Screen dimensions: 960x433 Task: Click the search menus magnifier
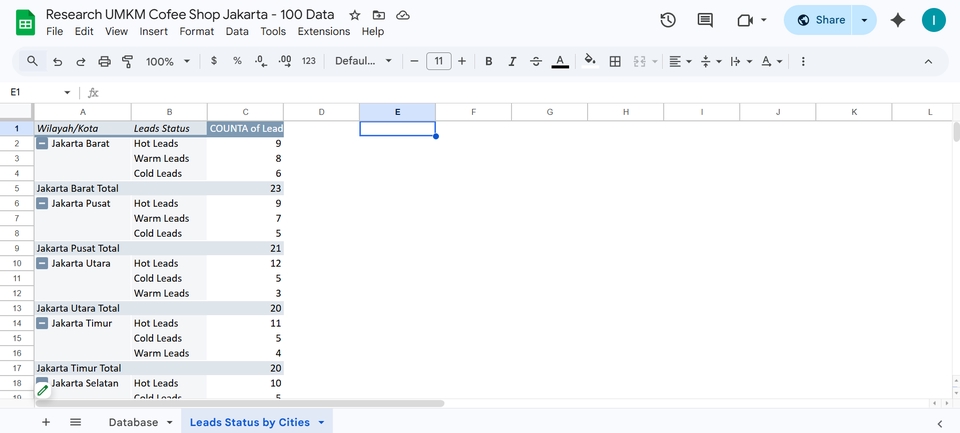[x=32, y=61]
